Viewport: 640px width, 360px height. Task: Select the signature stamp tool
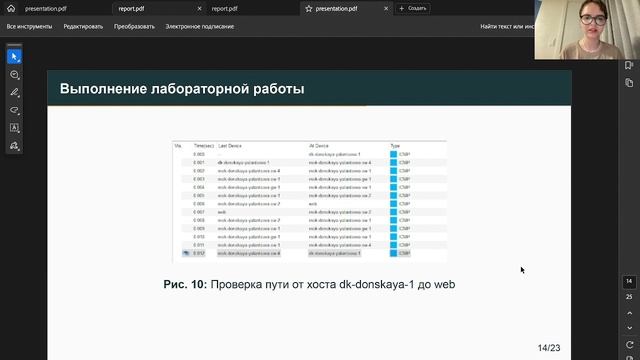[x=14, y=146]
